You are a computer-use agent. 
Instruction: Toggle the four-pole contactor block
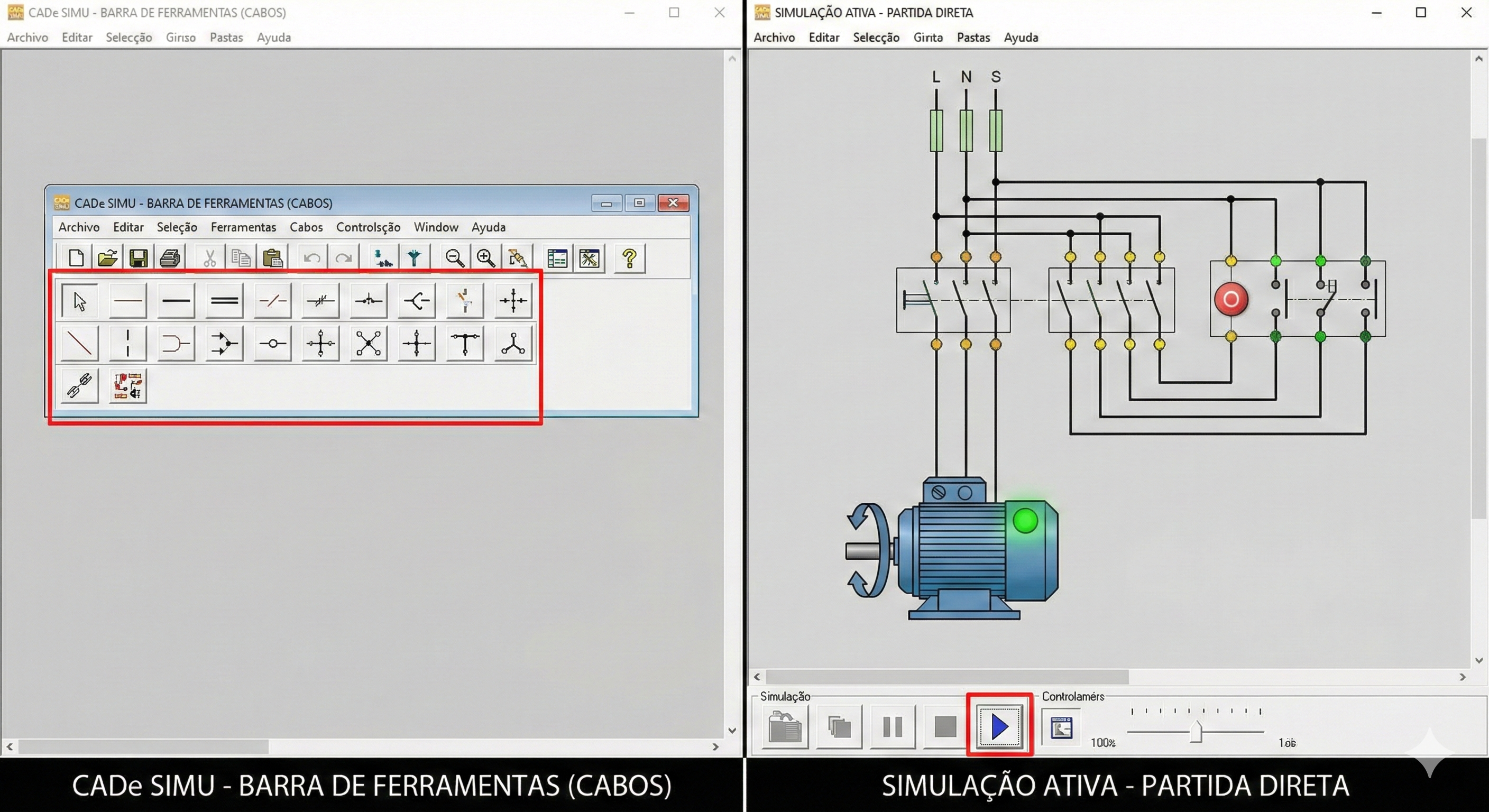(1111, 300)
